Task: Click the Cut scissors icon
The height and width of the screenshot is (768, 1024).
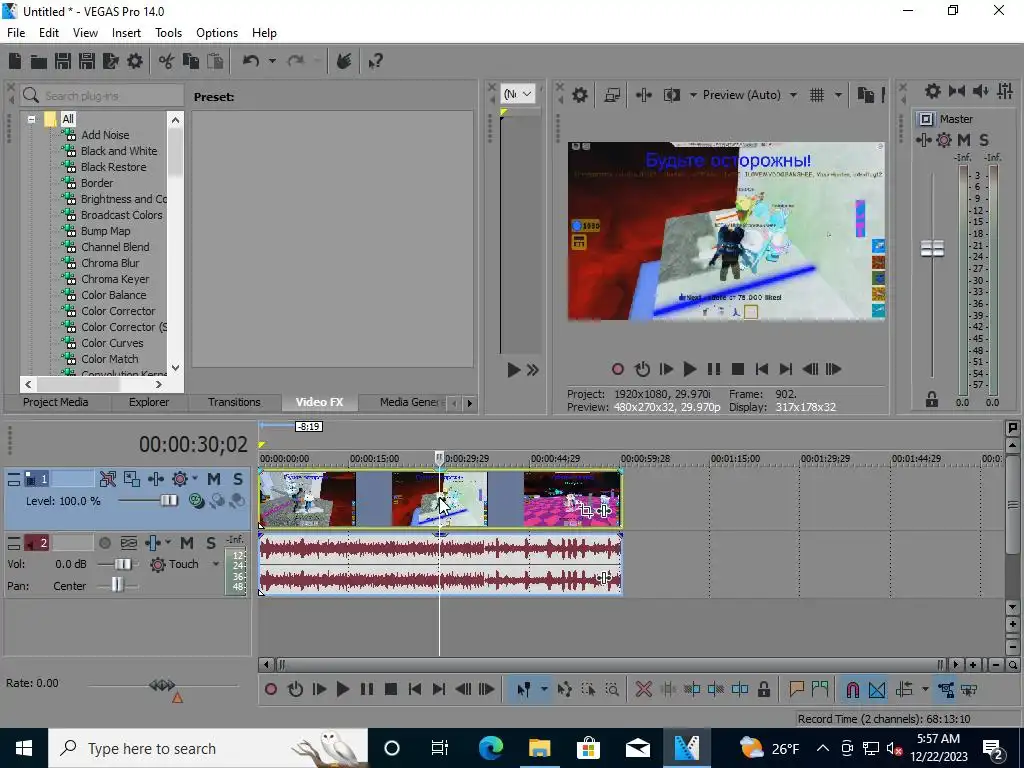Action: (x=167, y=61)
